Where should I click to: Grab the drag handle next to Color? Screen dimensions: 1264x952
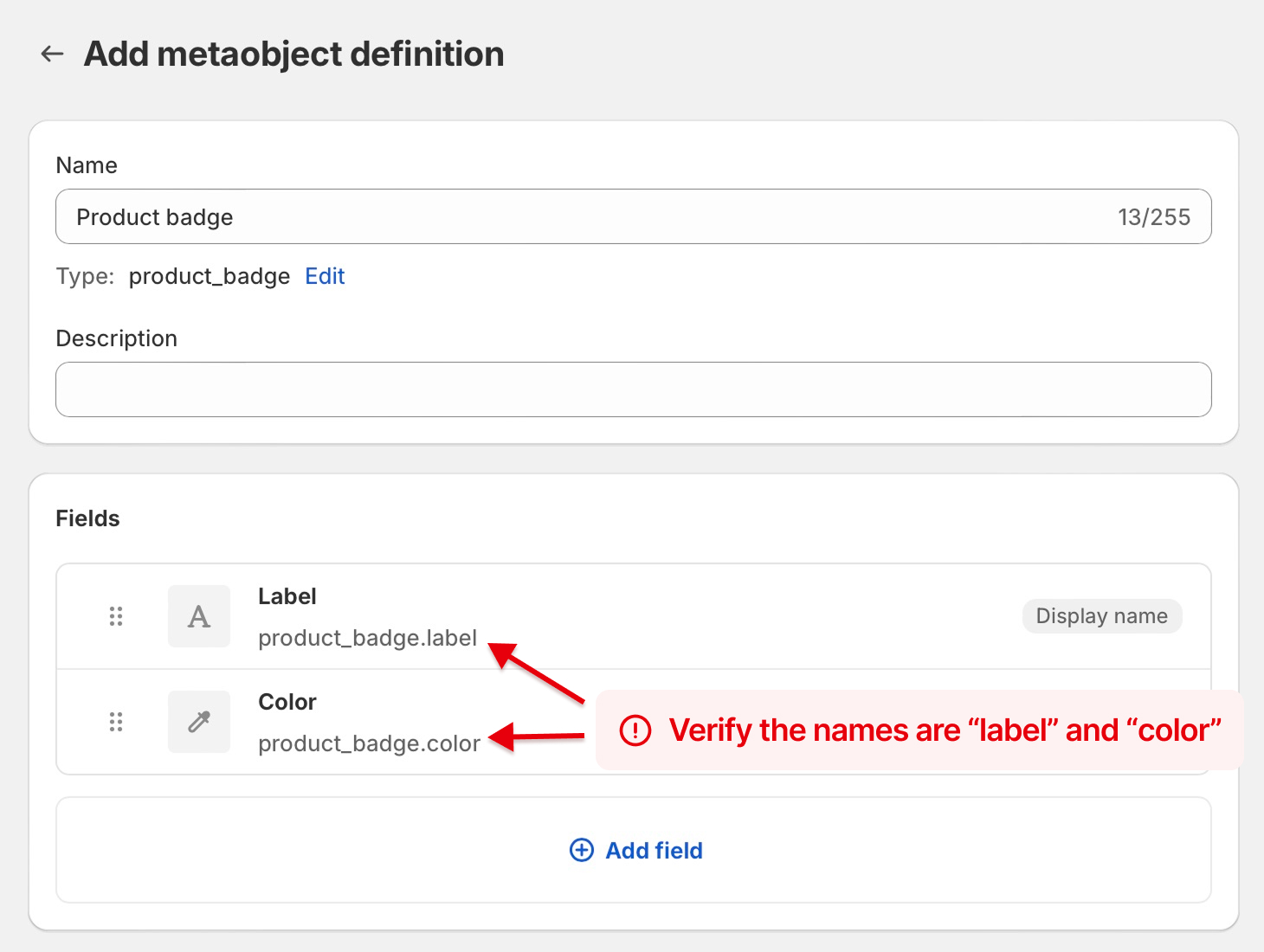click(116, 721)
